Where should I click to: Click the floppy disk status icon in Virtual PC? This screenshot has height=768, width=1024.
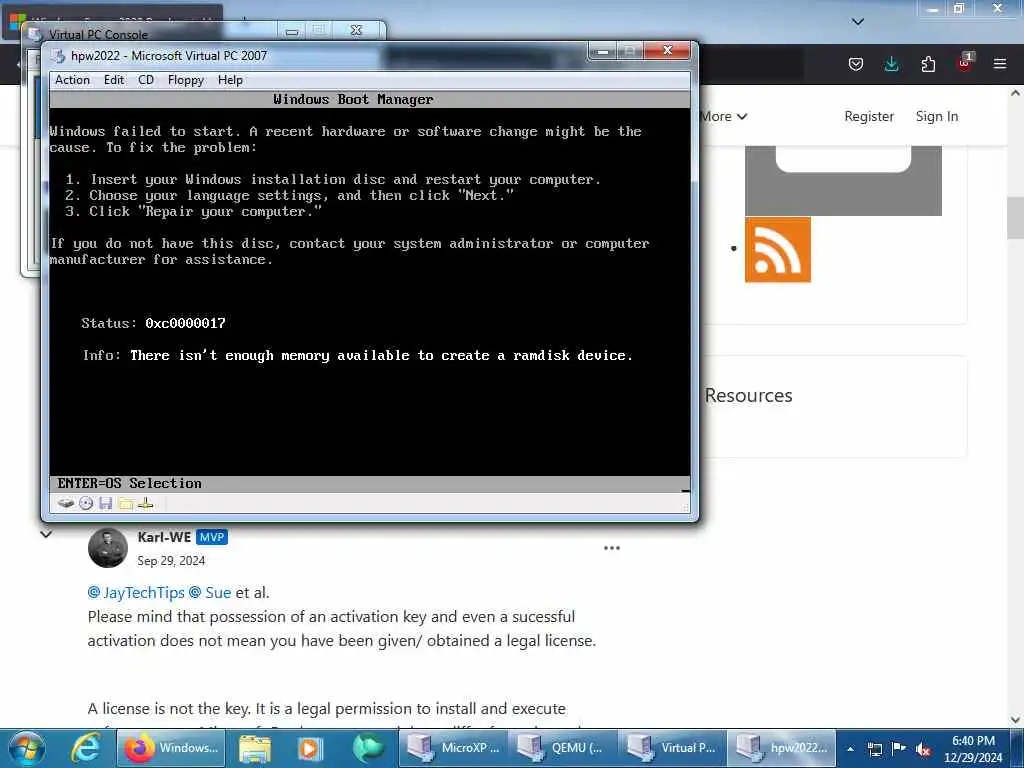click(106, 504)
